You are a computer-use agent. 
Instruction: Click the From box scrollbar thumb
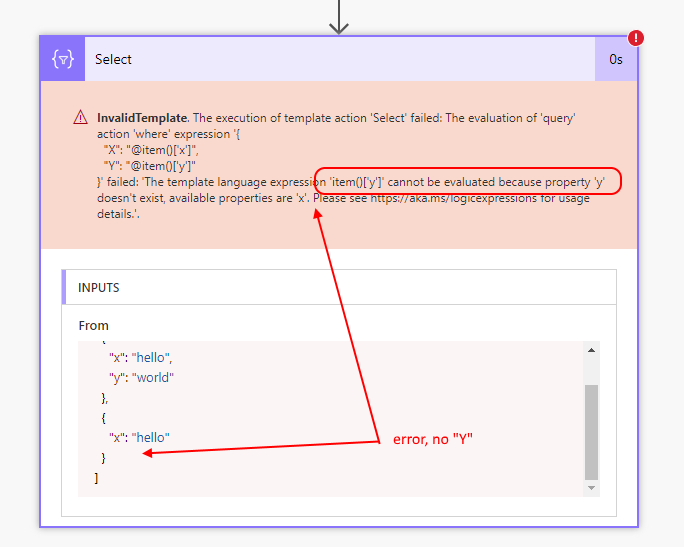pos(591,430)
